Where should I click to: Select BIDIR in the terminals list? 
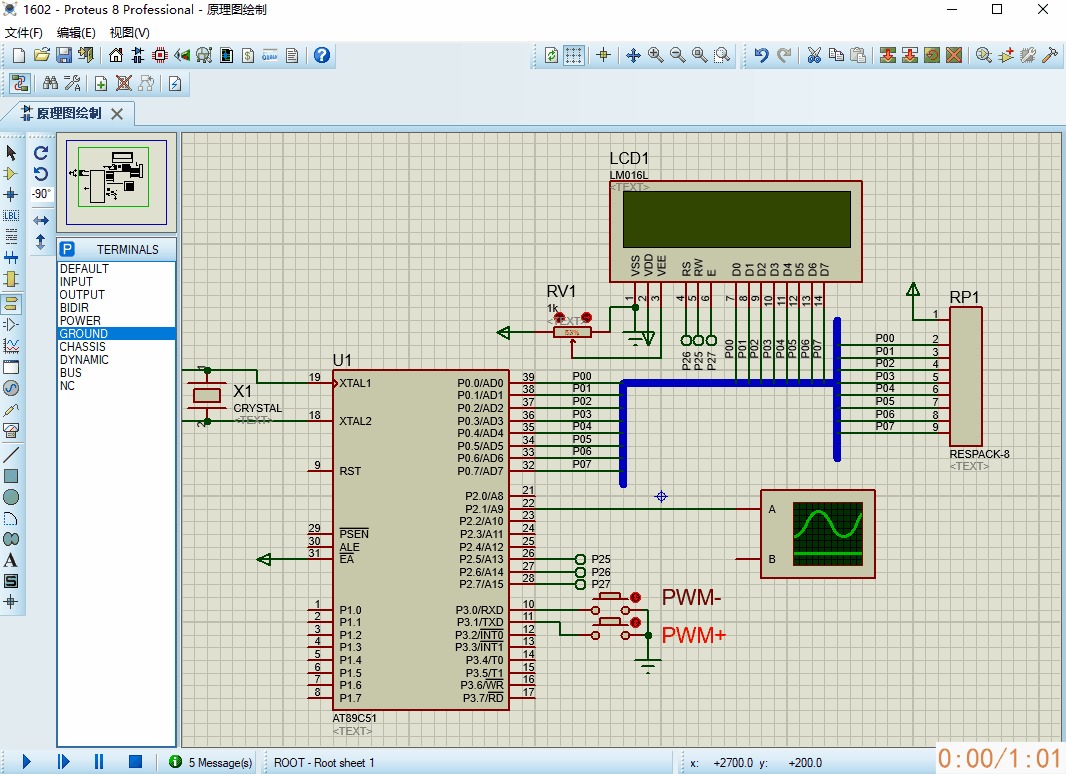(x=116, y=307)
